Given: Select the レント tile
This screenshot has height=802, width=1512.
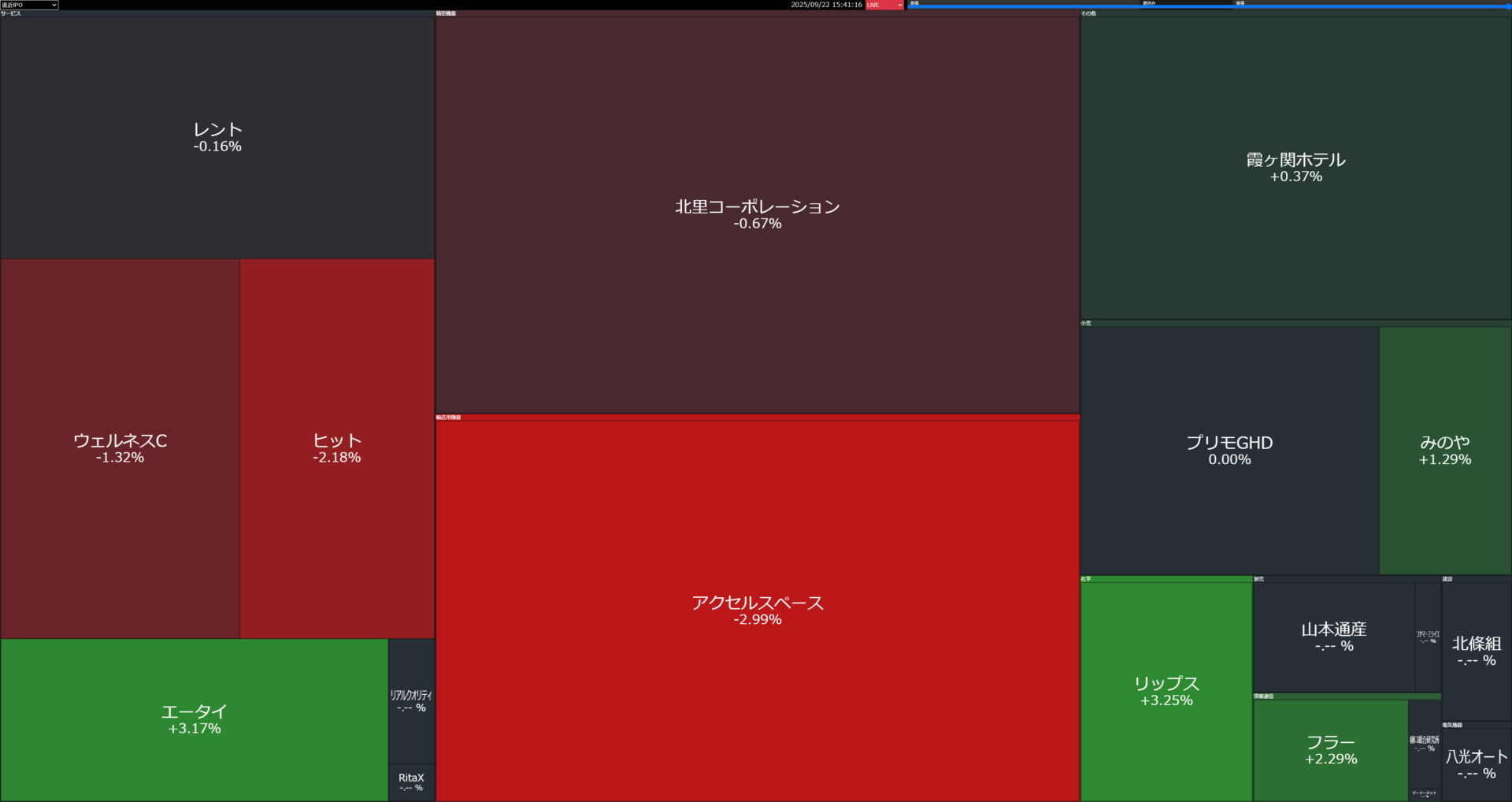Looking at the screenshot, I should 217,137.
